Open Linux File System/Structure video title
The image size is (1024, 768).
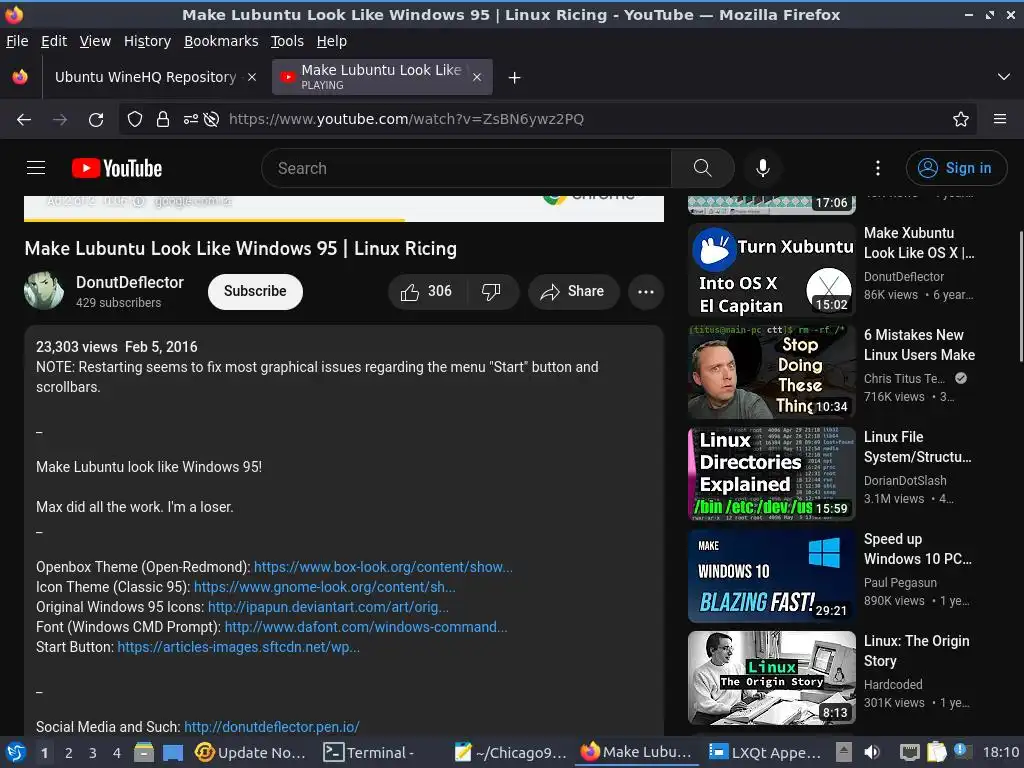click(918, 447)
